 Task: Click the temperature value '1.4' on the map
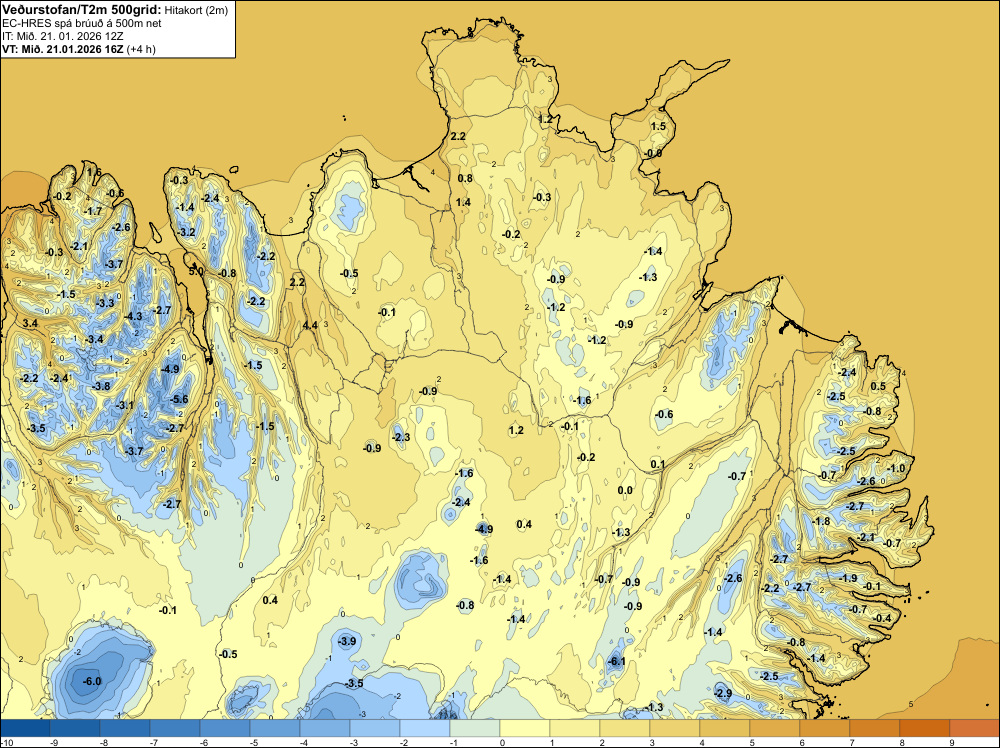pos(463,202)
